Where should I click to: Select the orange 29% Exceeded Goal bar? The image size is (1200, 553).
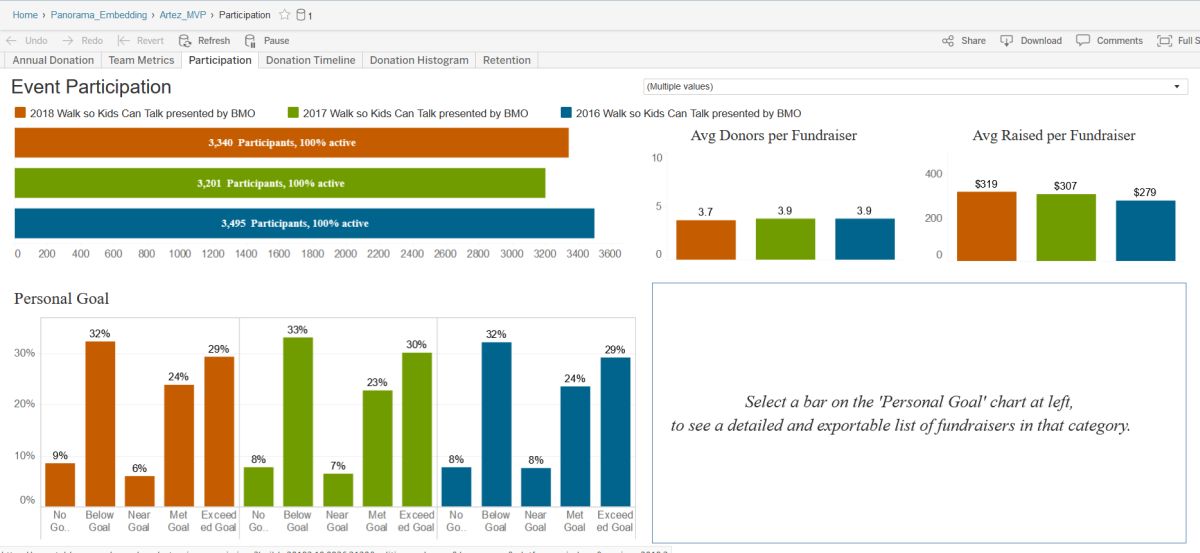[219, 432]
